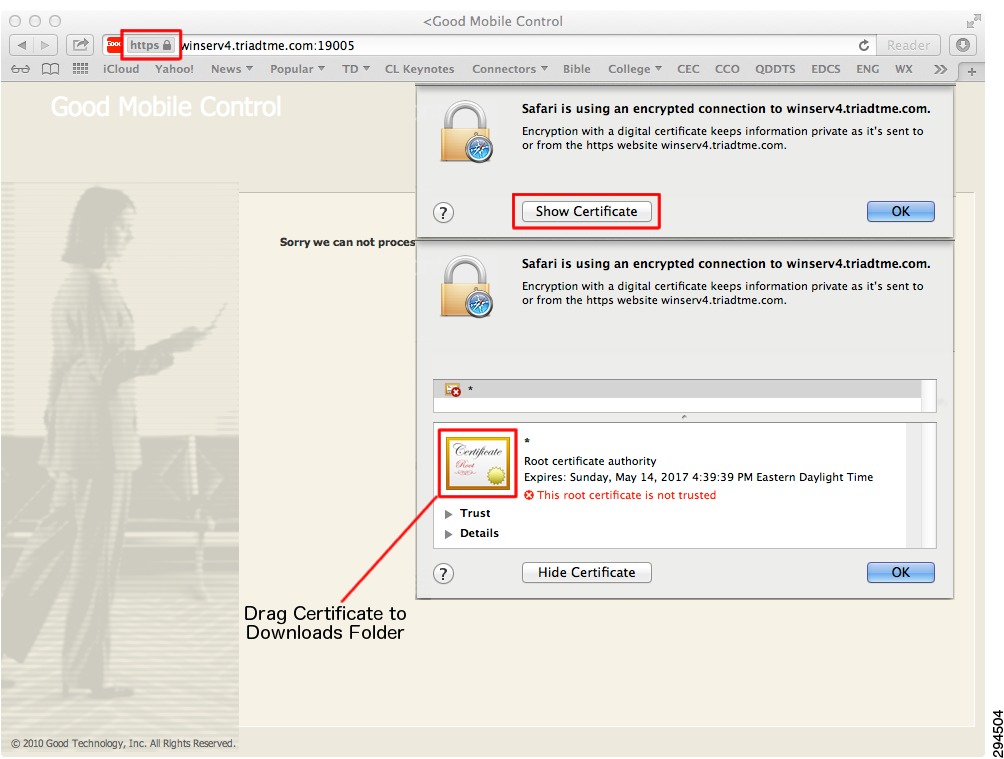
Task: Expand the Details disclosure triangle
Action: pyautogui.click(x=449, y=534)
